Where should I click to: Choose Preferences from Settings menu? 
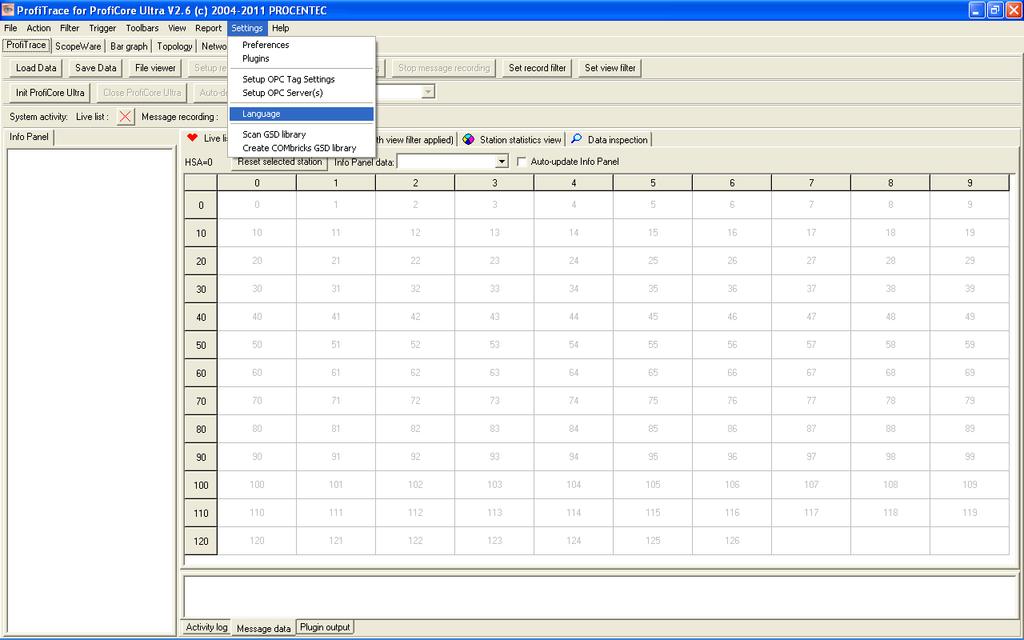[x=301, y=44]
